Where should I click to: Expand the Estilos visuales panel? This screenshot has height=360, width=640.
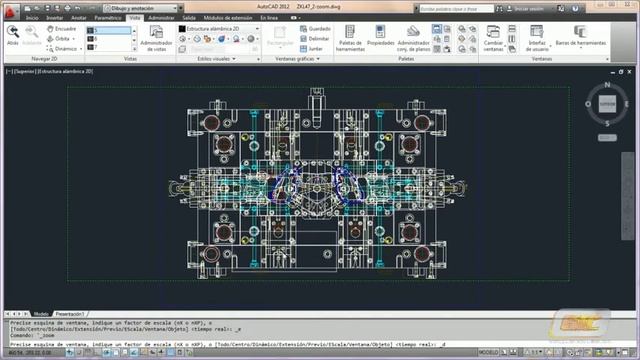(x=216, y=59)
